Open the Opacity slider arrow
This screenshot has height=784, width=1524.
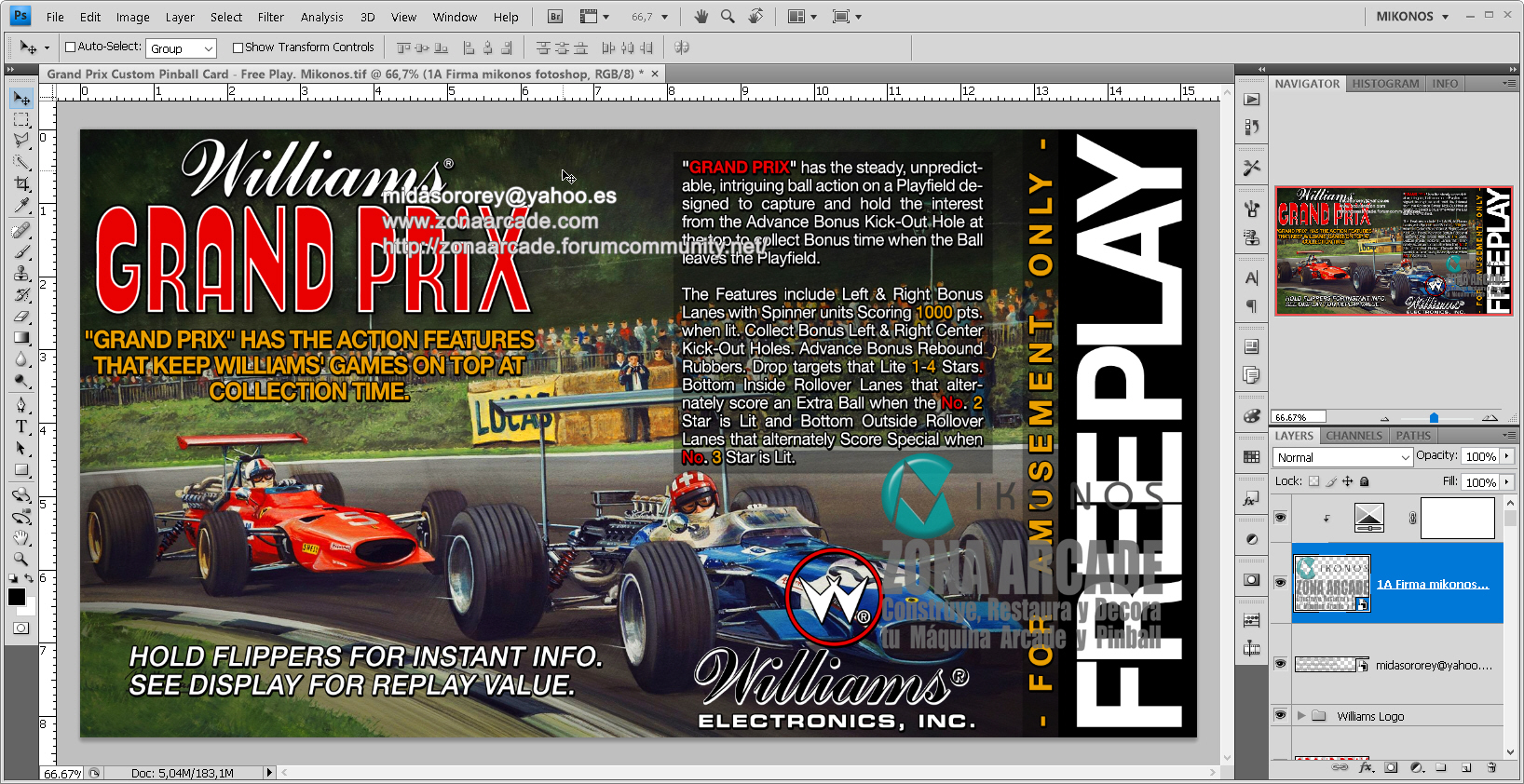pos(1506,456)
